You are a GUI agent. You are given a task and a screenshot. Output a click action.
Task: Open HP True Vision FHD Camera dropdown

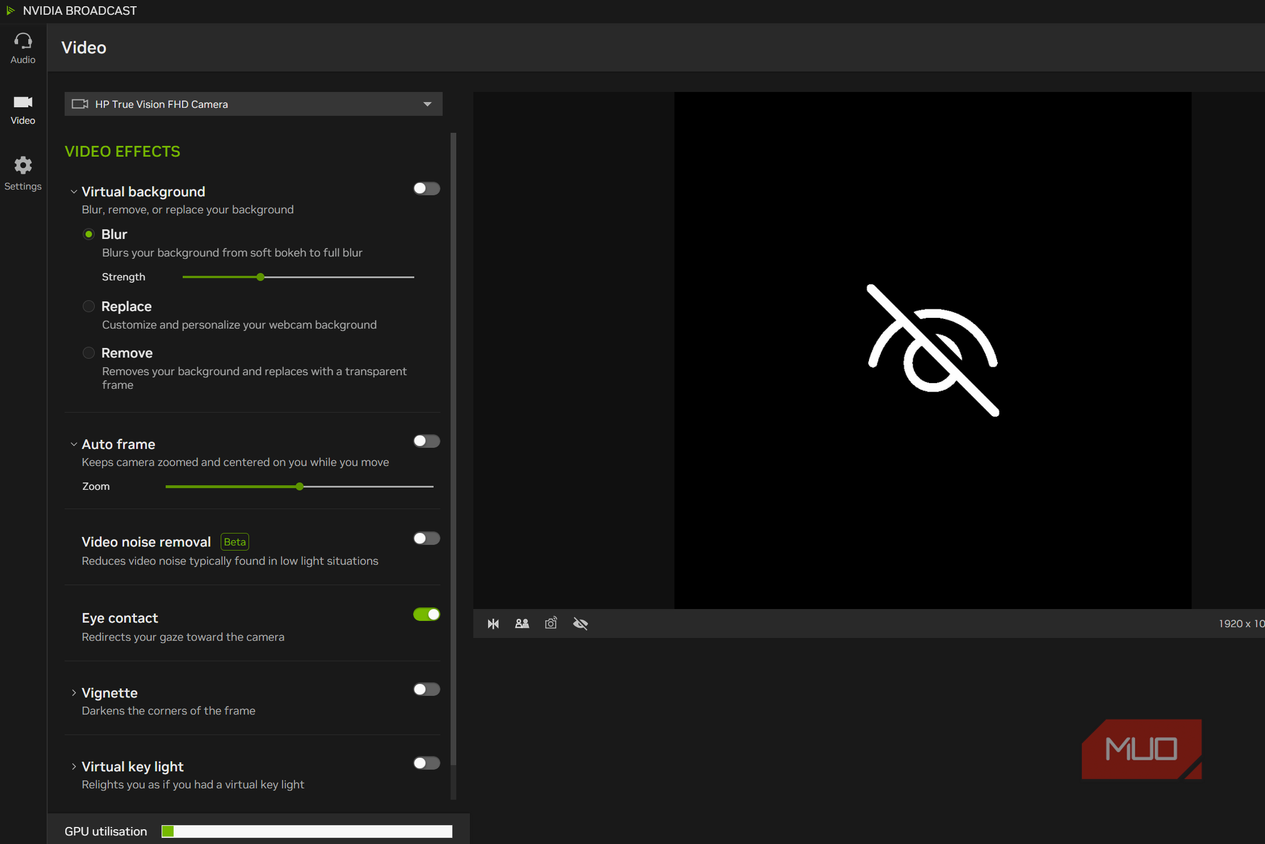coord(253,104)
